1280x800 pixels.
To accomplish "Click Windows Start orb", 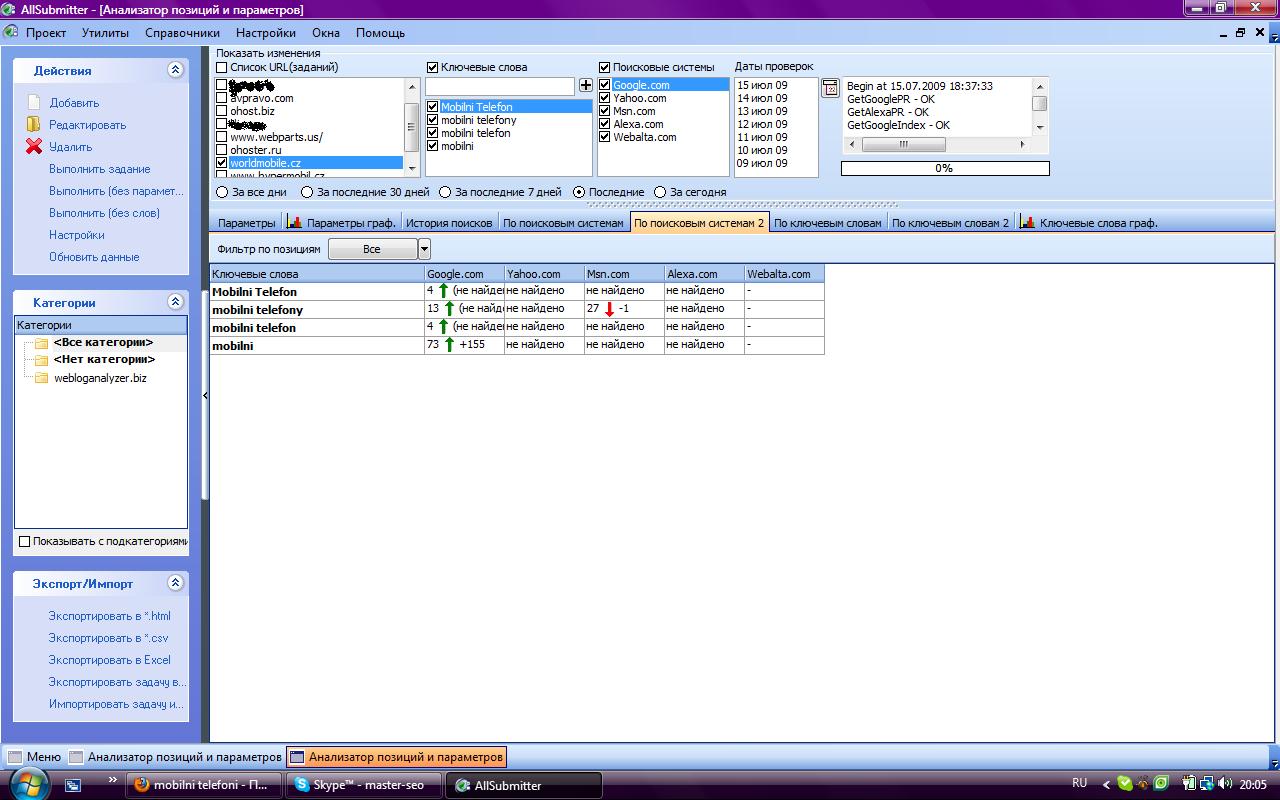I will click(29, 784).
